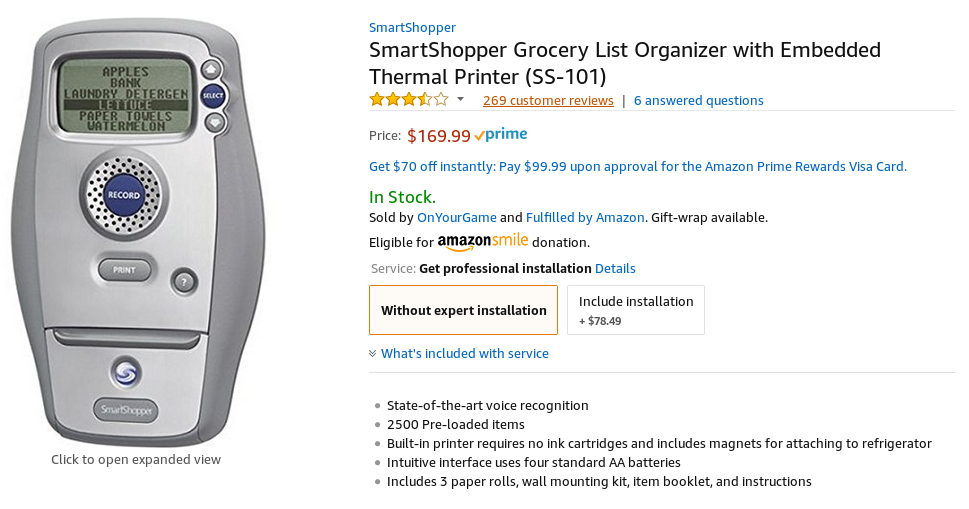
Task: Select the Include installation option
Action: (636, 309)
